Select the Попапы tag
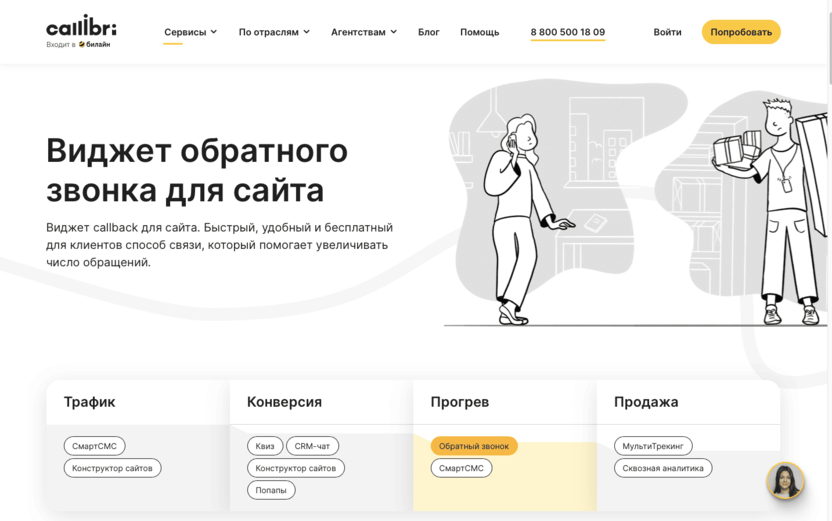832x521 pixels. pos(271,490)
